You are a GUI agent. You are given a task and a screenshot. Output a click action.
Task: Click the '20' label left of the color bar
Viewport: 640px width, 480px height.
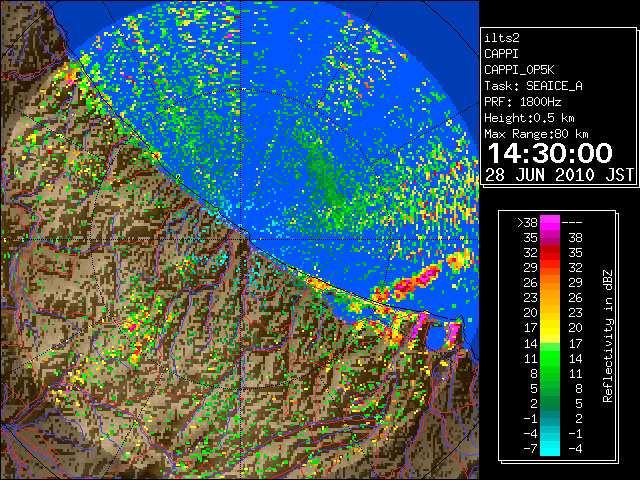coord(531,313)
